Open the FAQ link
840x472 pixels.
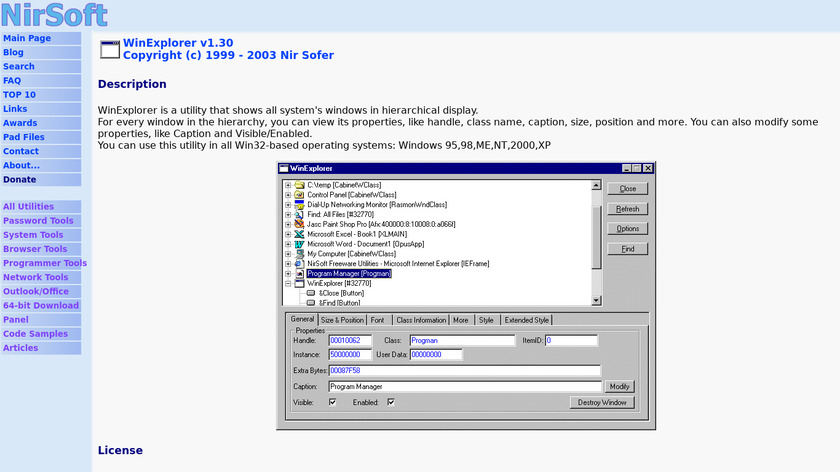coord(12,80)
